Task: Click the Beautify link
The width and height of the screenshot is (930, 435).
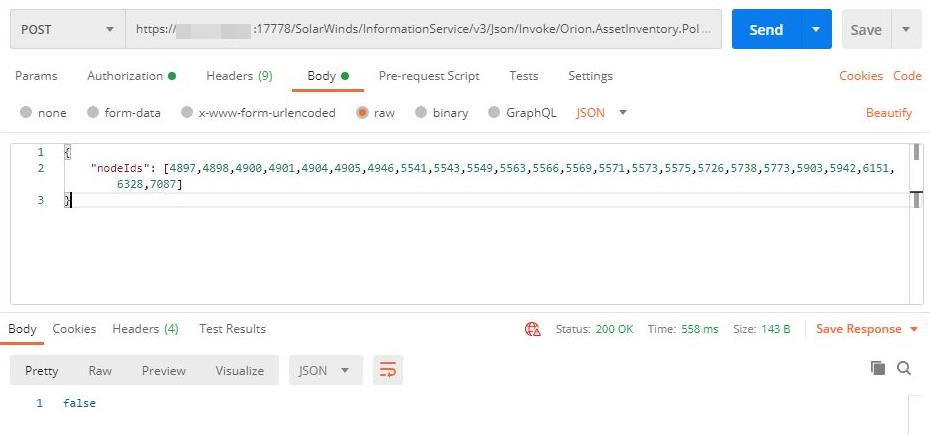Action: [888, 113]
